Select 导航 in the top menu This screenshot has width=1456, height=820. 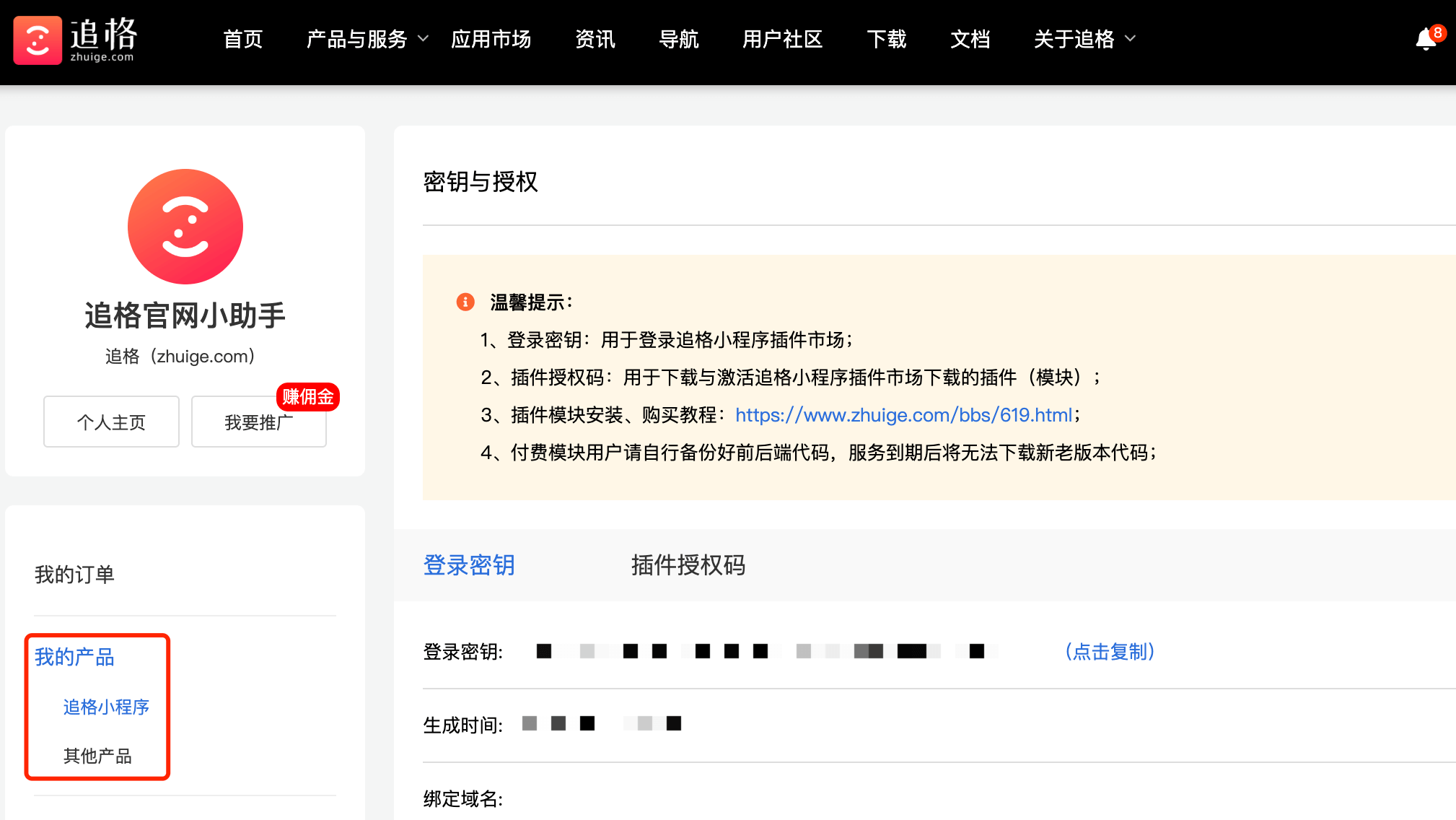click(679, 39)
